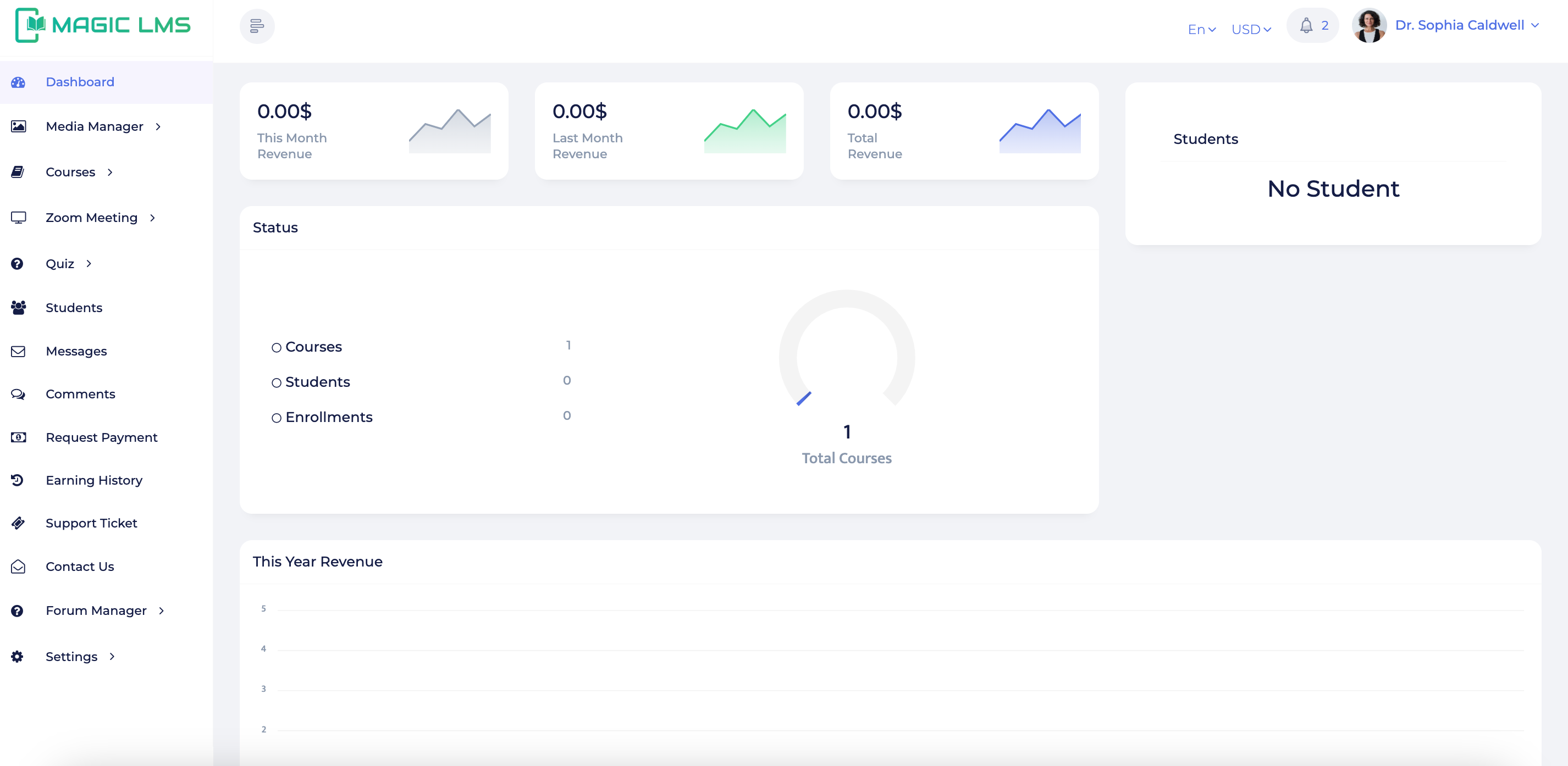Open notifications bell icon
The height and width of the screenshot is (766, 1568).
coord(1306,26)
